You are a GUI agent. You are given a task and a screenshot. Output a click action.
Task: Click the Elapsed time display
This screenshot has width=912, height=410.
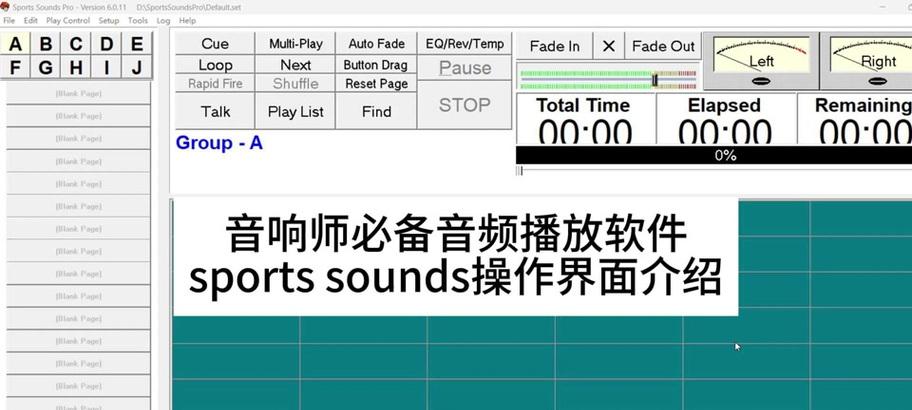725,119
